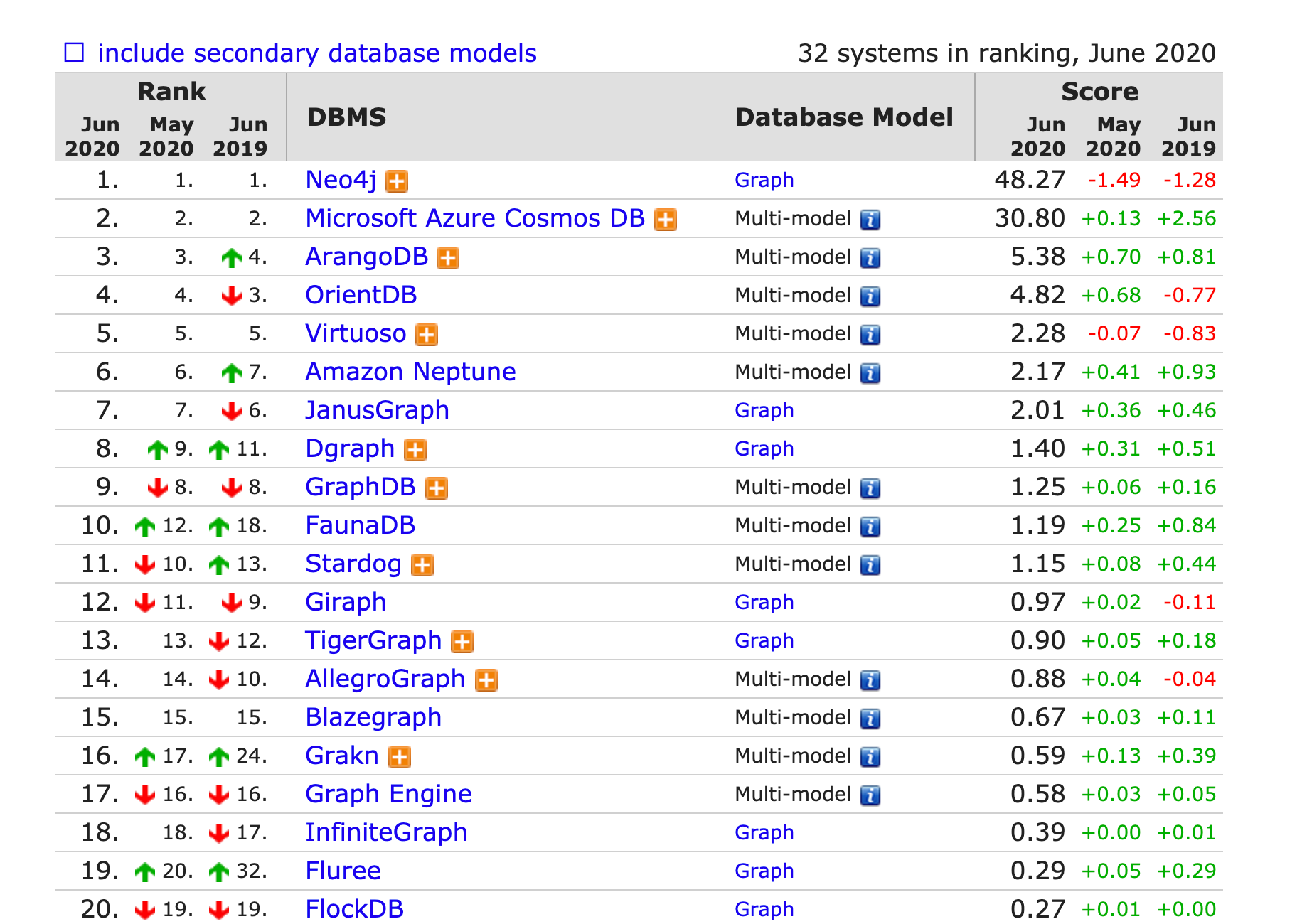Click the info icon in the FaunaDB row
Viewport: 1307px width, 924px height.
pos(870,527)
